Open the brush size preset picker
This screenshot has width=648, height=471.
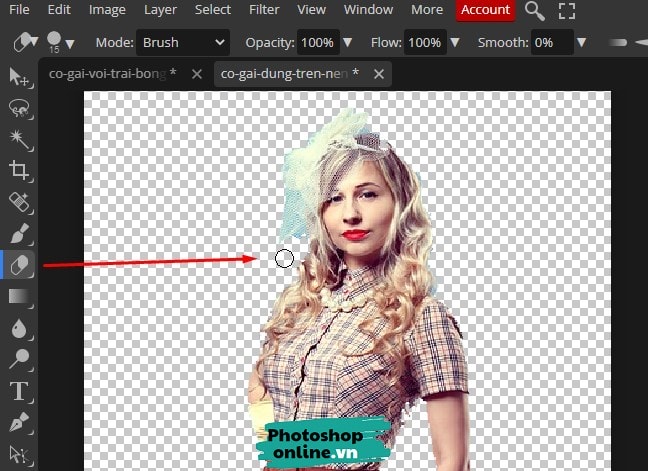(x=61, y=43)
